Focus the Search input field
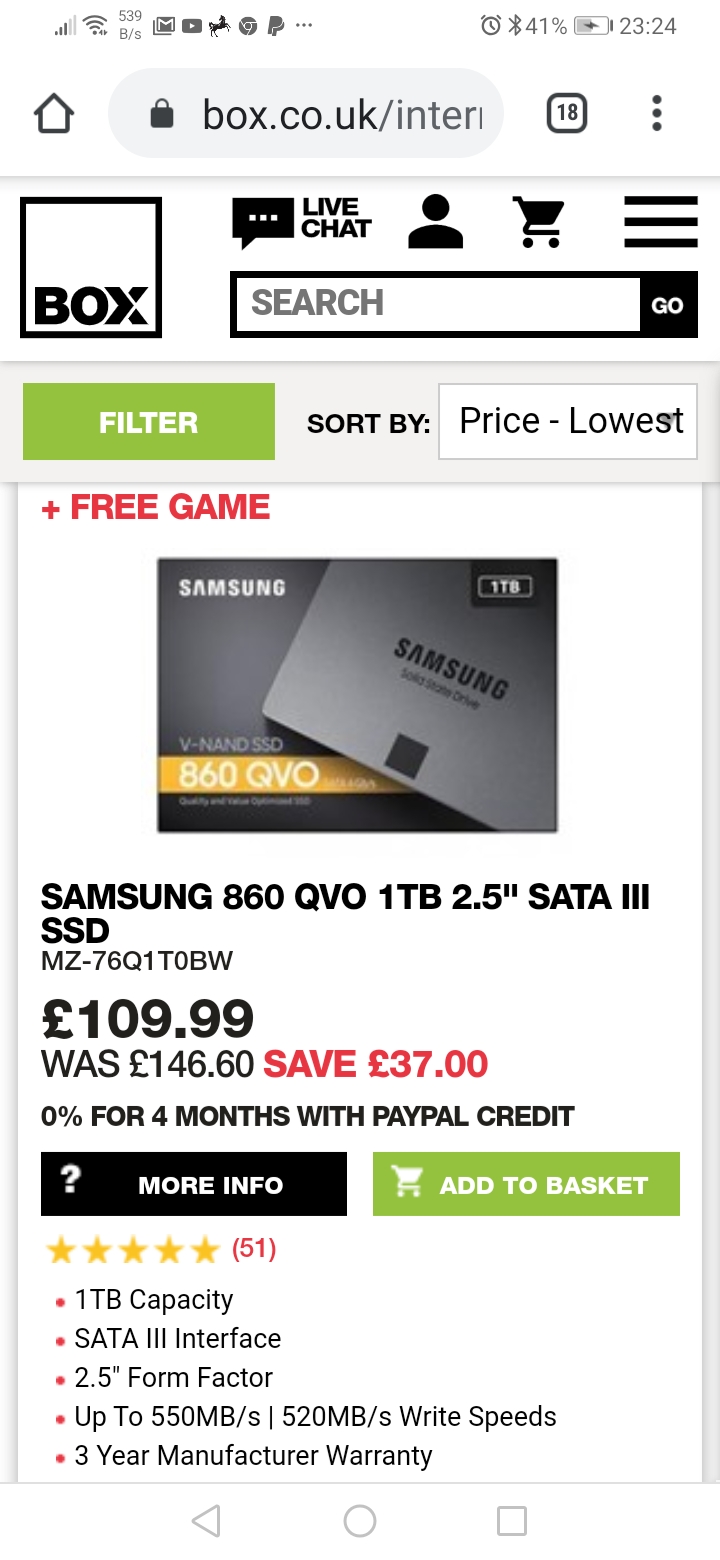Image resolution: width=720 pixels, height=1560 pixels. point(438,303)
